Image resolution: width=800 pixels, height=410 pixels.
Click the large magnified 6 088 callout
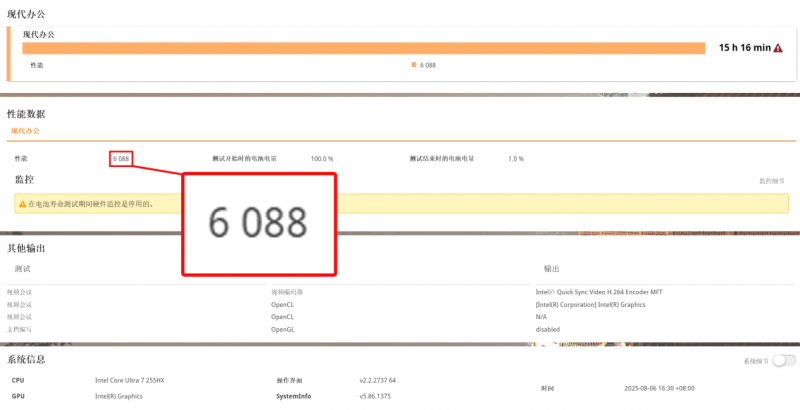click(258, 224)
